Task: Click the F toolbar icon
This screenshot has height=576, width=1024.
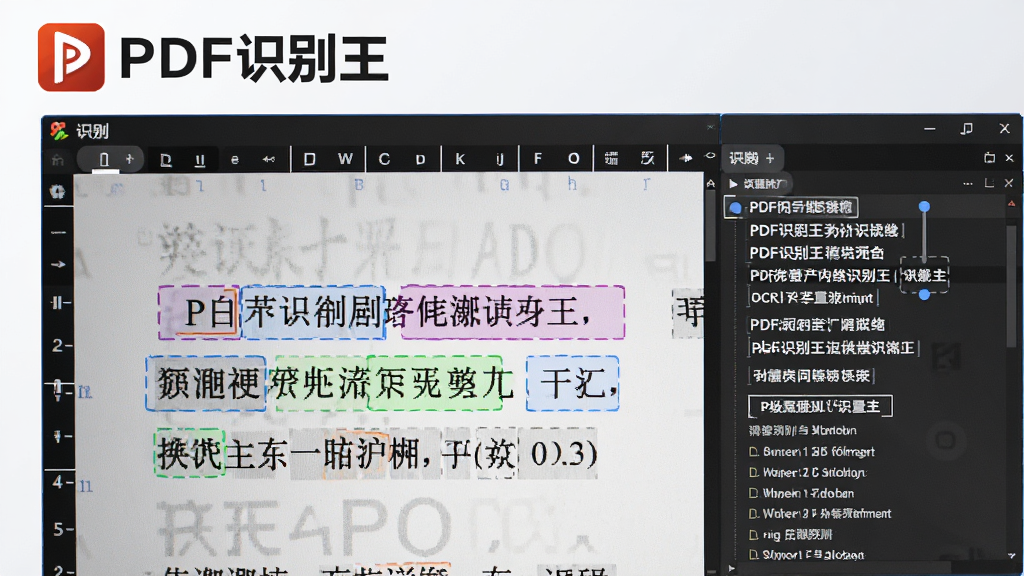Action: (537, 159)
